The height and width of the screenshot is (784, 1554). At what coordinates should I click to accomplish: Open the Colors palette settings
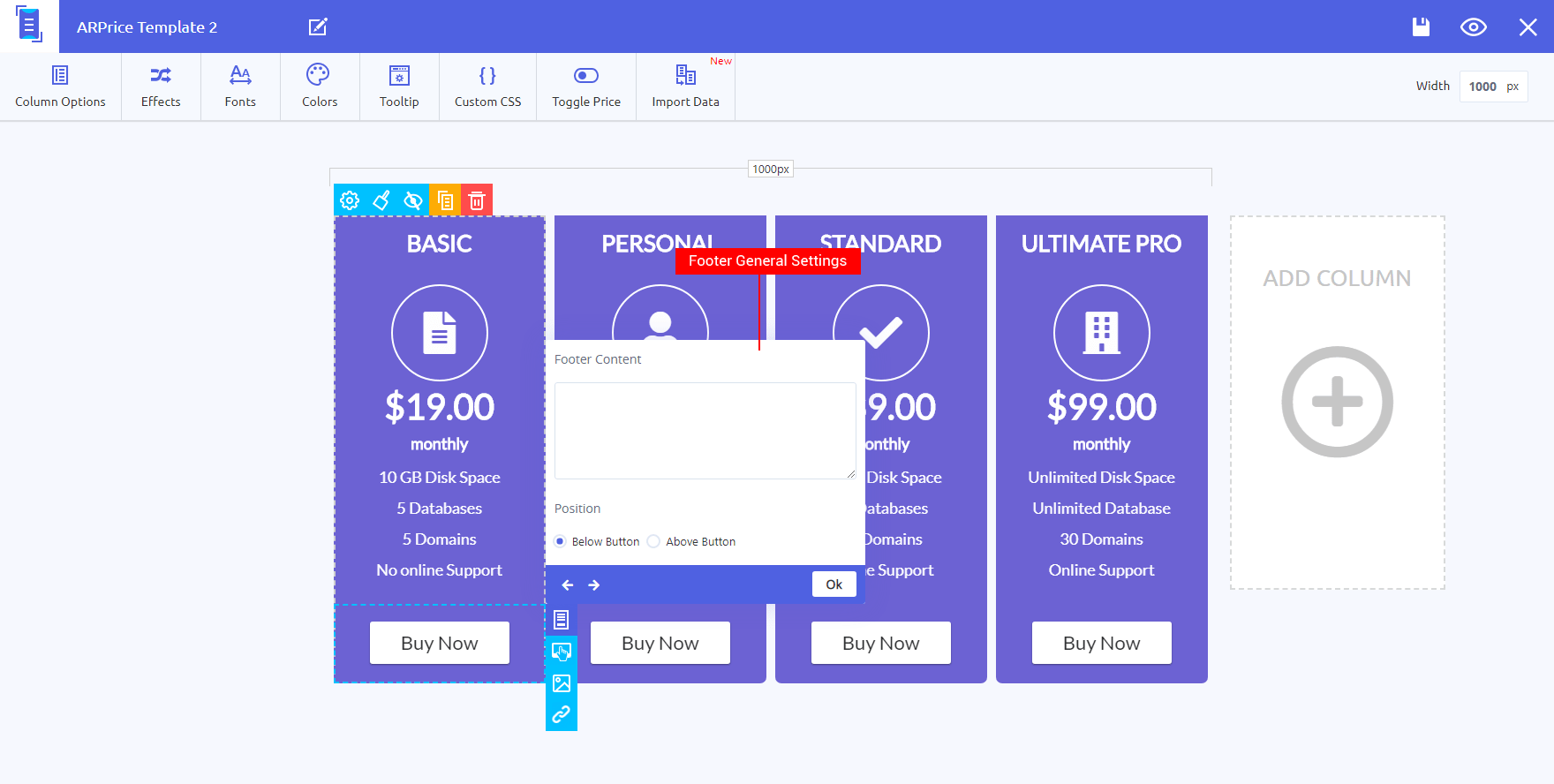point(320,87)
